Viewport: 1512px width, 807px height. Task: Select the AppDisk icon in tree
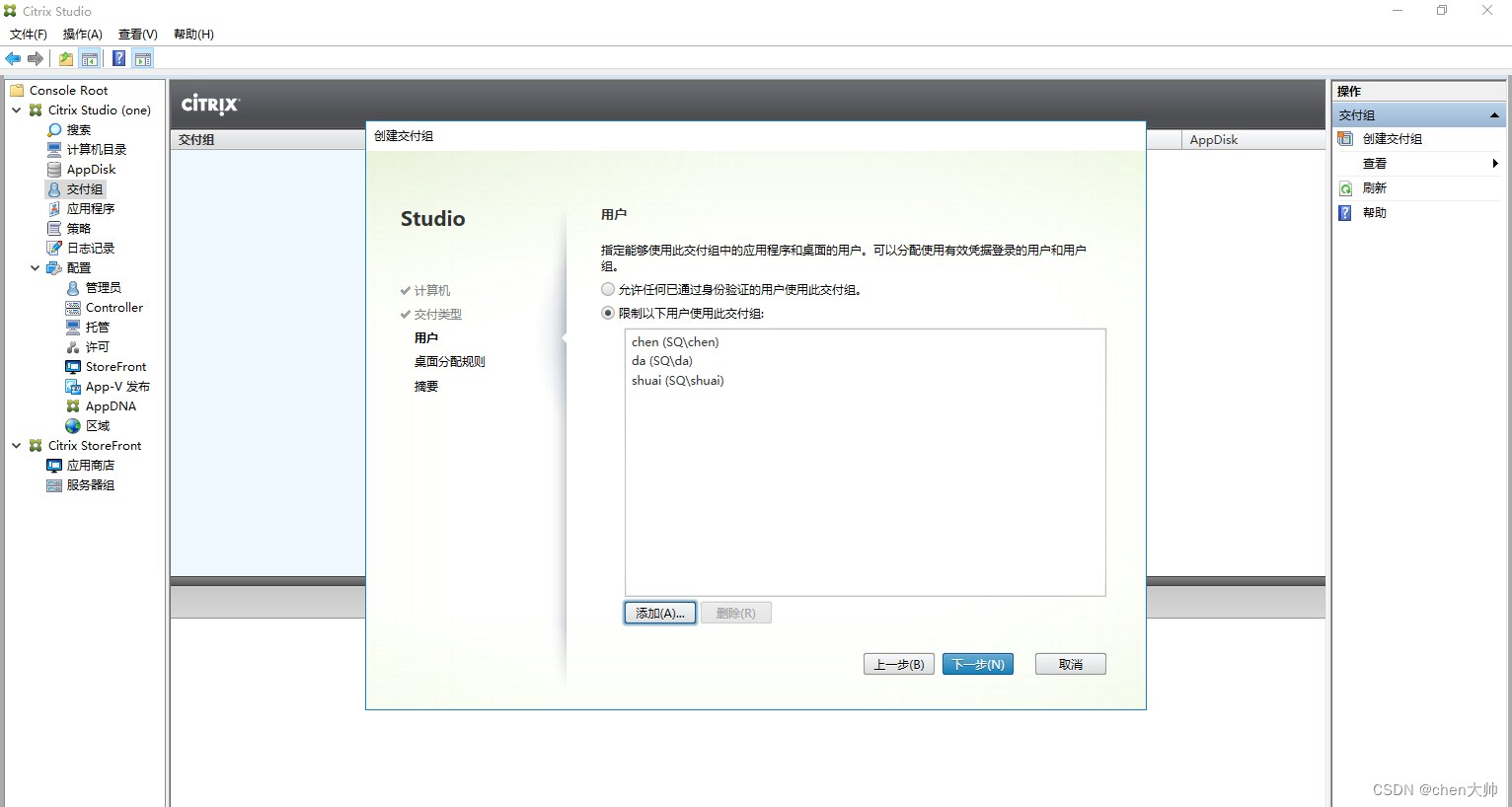pyautogui.click(x=54, y=170)
